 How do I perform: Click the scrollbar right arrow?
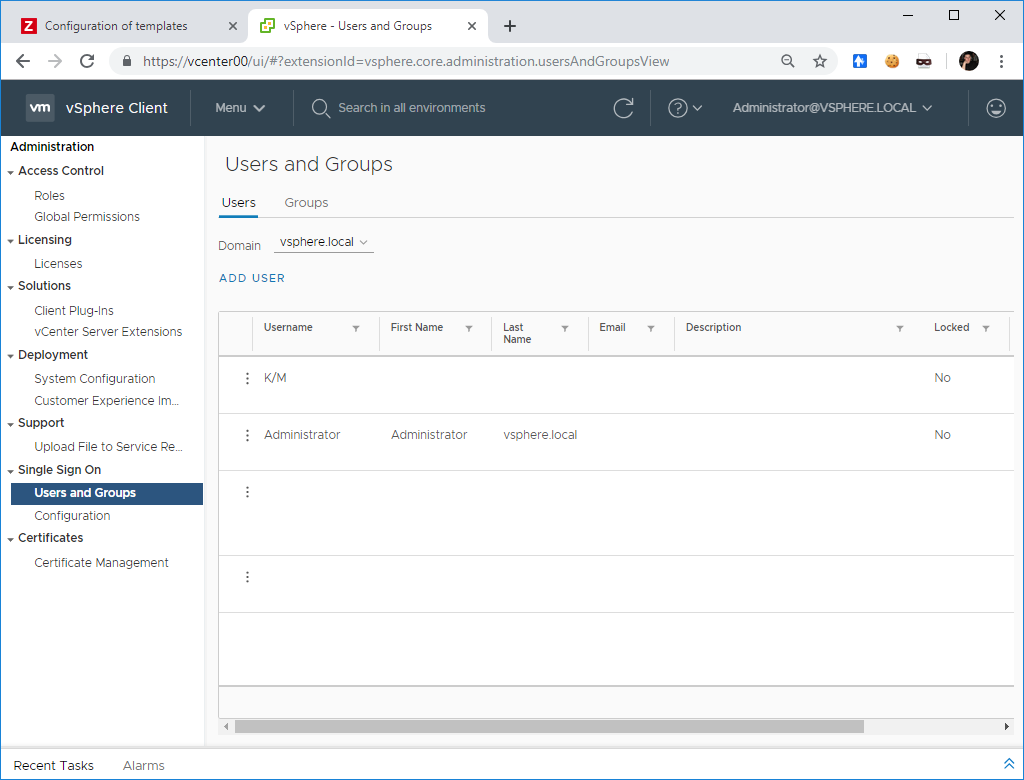1006,726
